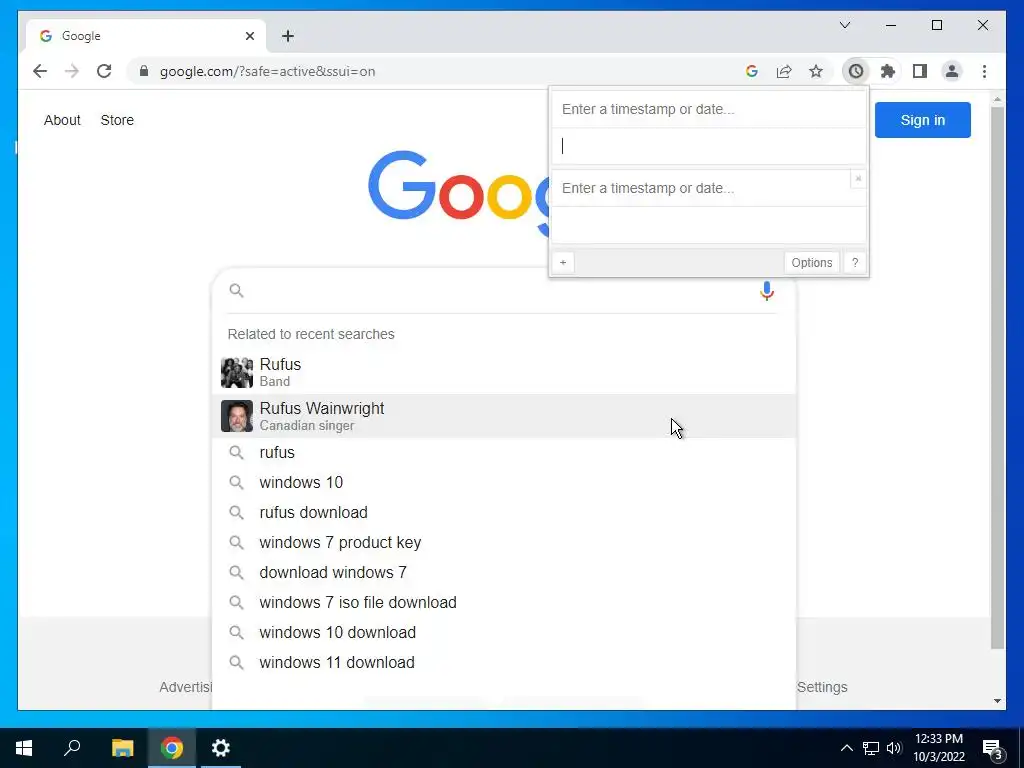Click the magnifier icon in the Google search box
1024x768 pixels.
point(236,291)
